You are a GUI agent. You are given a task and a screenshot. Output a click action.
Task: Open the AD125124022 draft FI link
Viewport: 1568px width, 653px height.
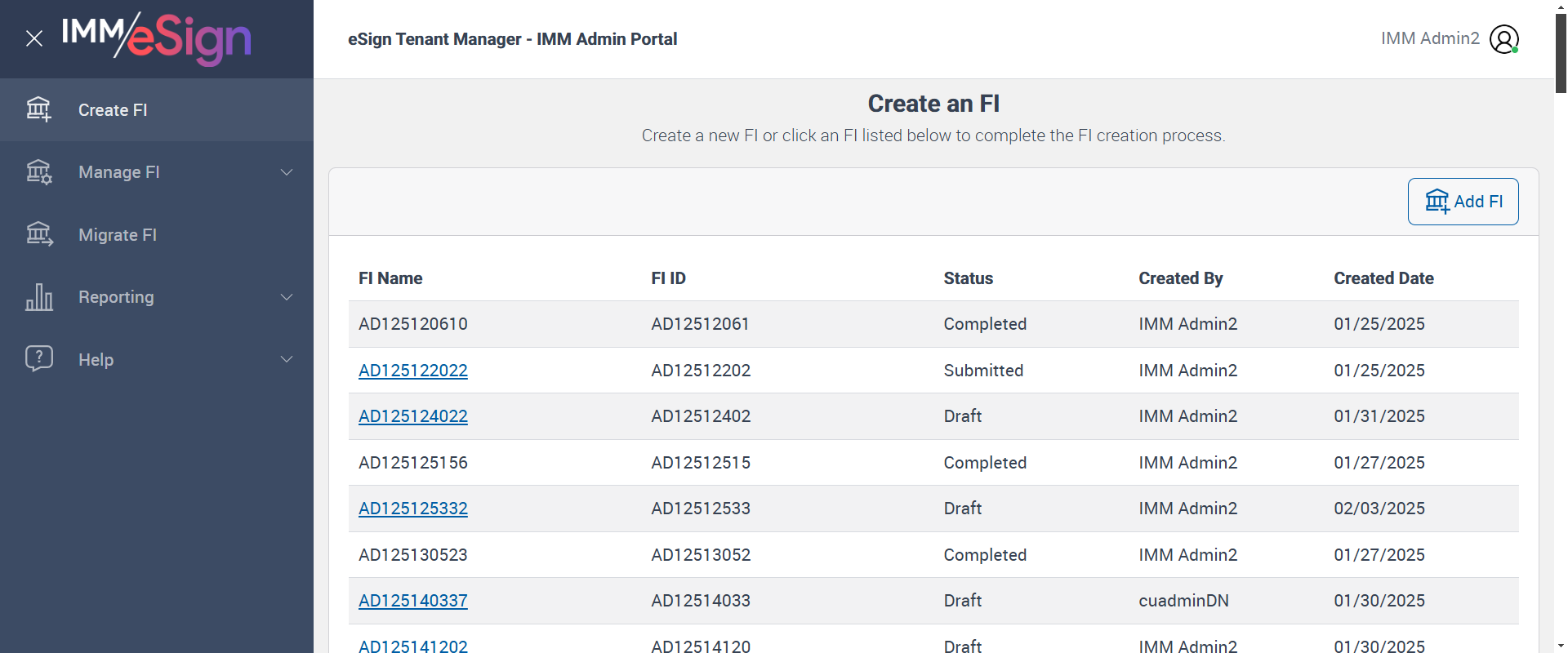[412, 416]
